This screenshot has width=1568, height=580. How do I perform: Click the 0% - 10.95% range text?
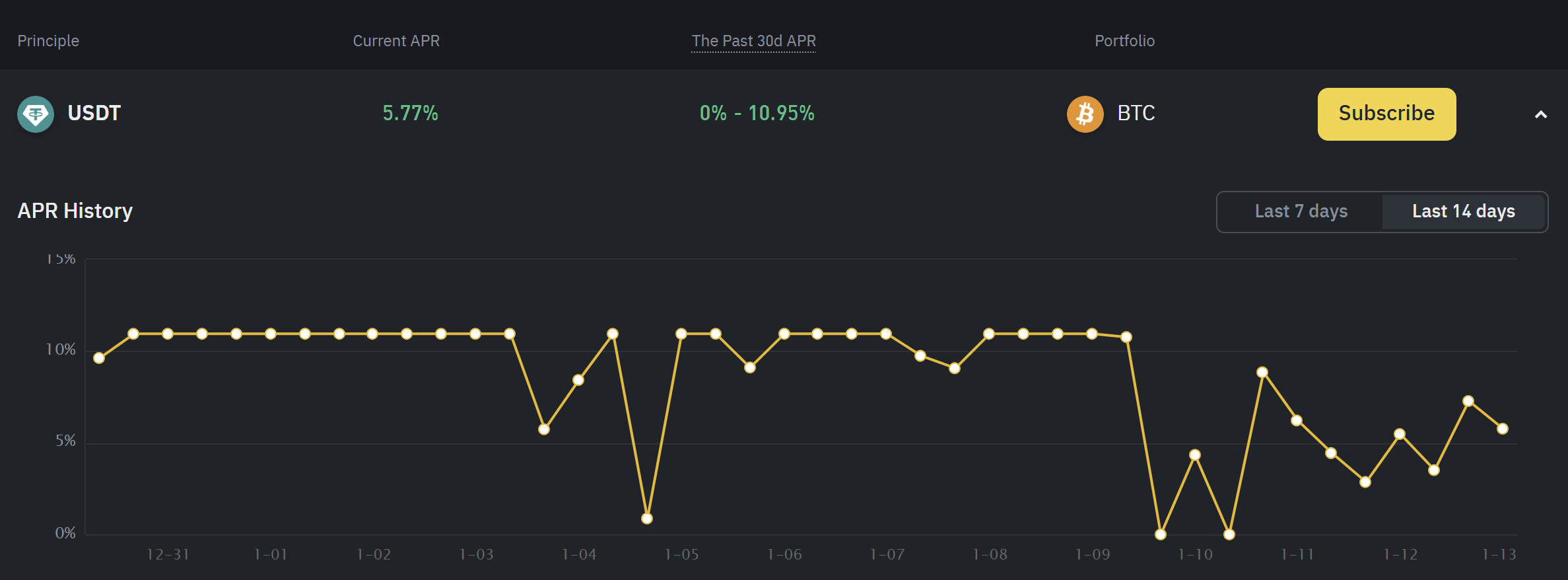pyautogui.click(x=757, y=114)
